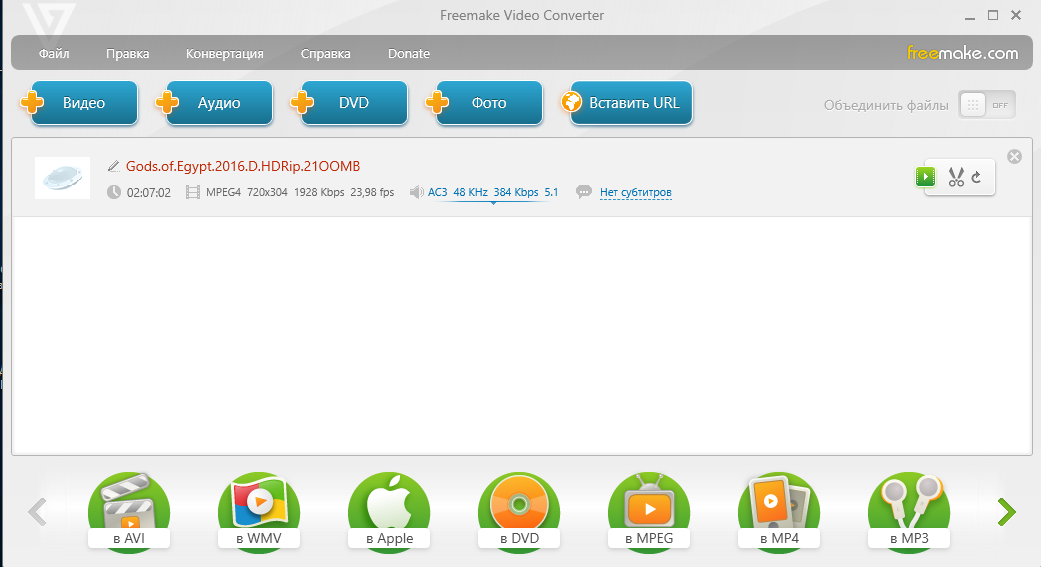The width and height of the screenshot is (1041, 567).
Task: Convert to MPEG format
Action: coord(649,512)
